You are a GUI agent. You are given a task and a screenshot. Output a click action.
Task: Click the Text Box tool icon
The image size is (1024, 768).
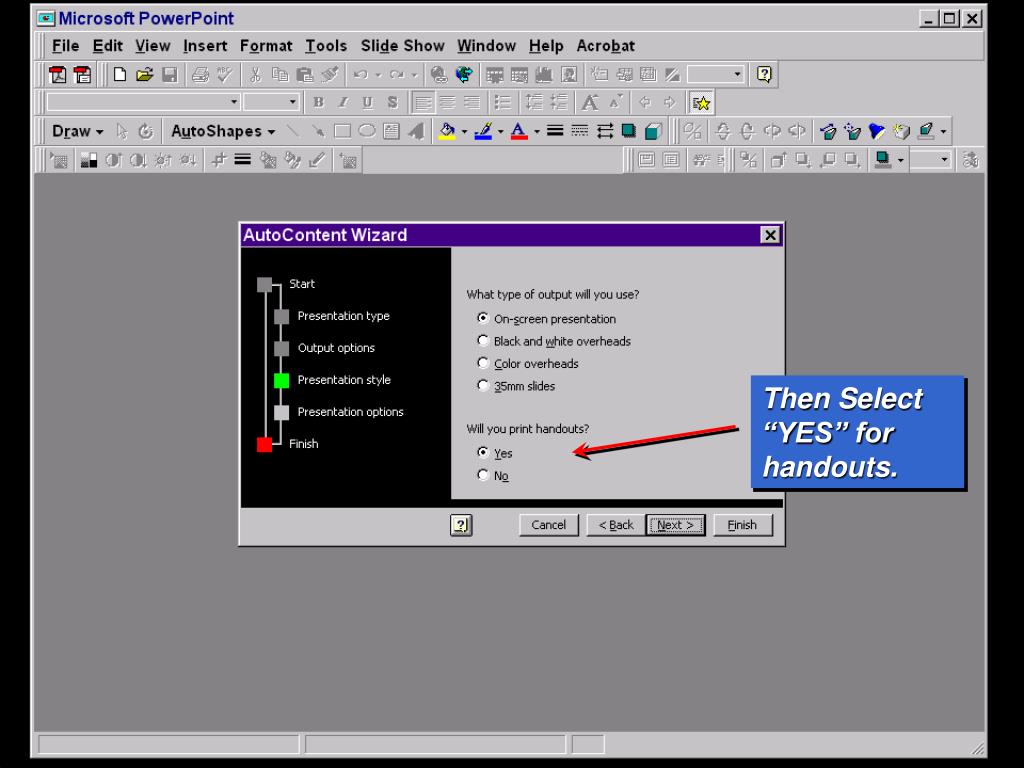point(391,131)
